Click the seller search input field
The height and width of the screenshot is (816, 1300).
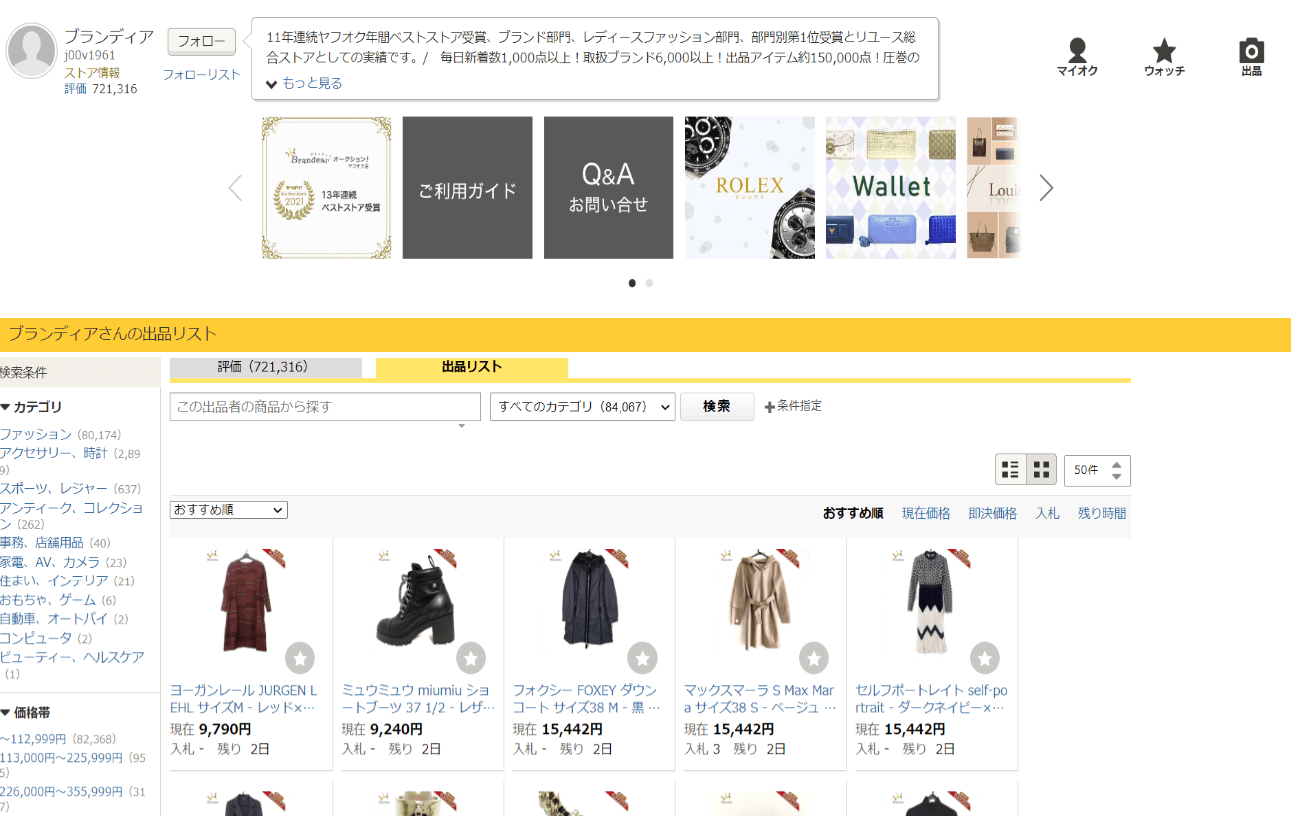coord(325,407)
